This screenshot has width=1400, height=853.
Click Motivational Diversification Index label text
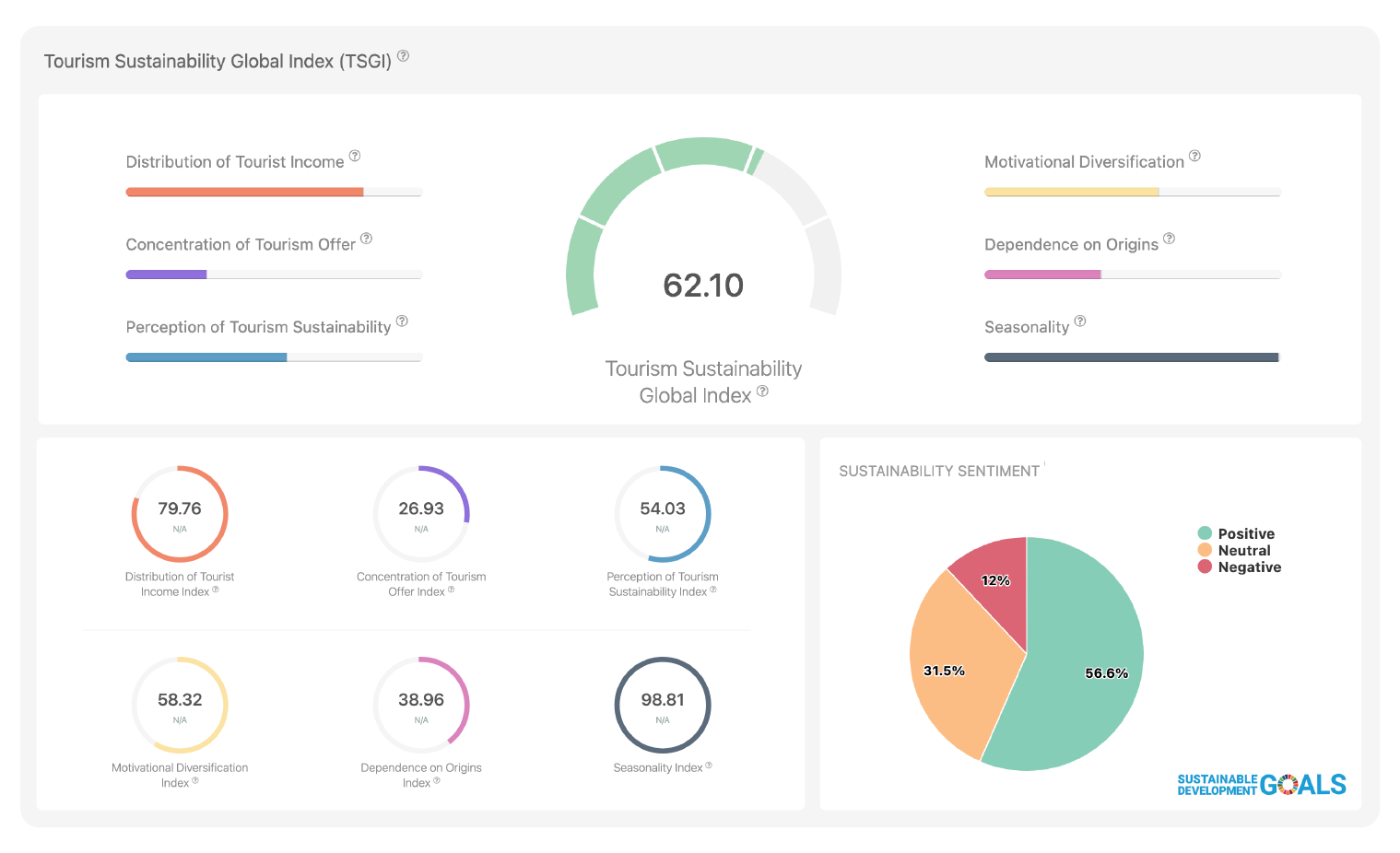[x=180, y=775]
